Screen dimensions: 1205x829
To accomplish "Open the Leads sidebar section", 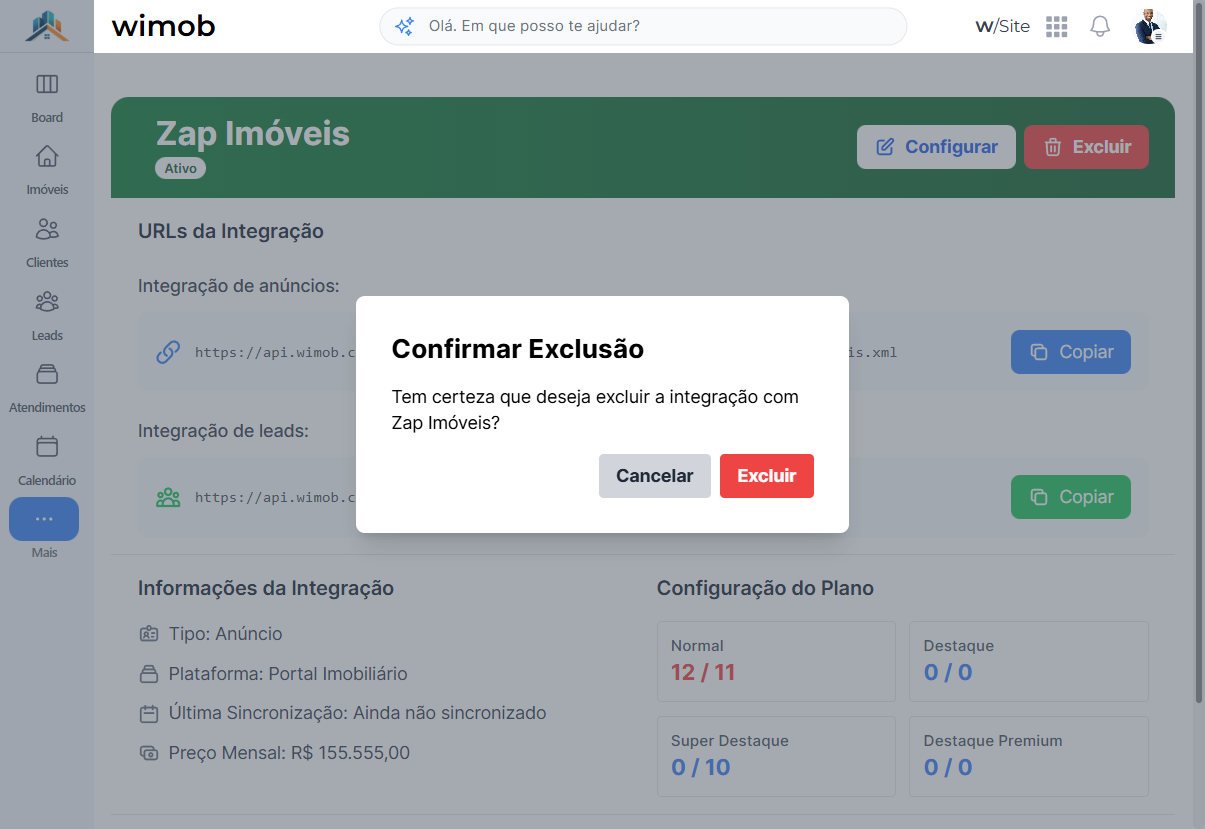I will point(47,316).
